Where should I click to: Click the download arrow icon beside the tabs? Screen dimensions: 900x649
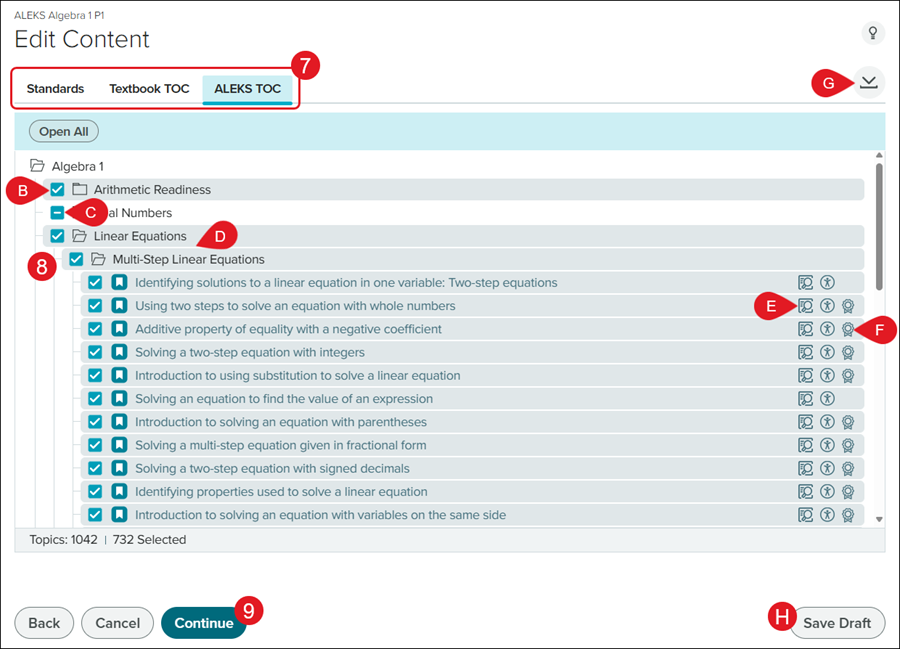point(869,82)
